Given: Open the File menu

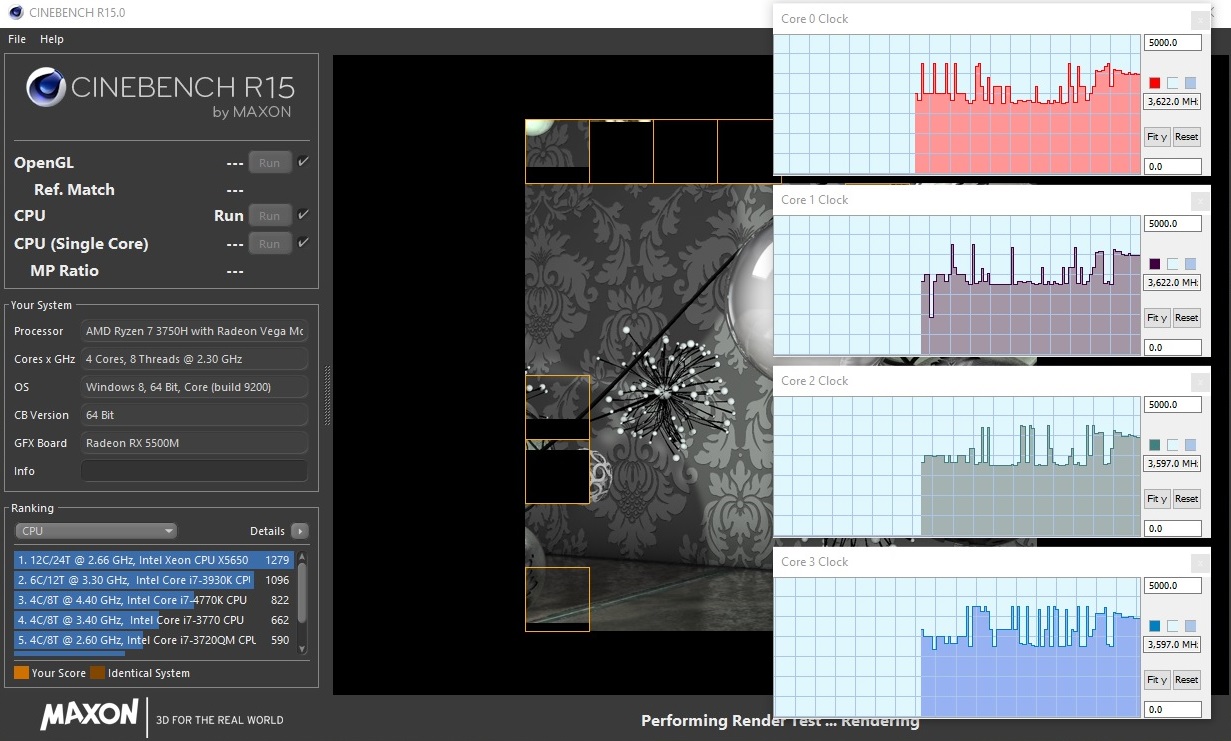Looking at the screenshot, I should tap(17, 39).
